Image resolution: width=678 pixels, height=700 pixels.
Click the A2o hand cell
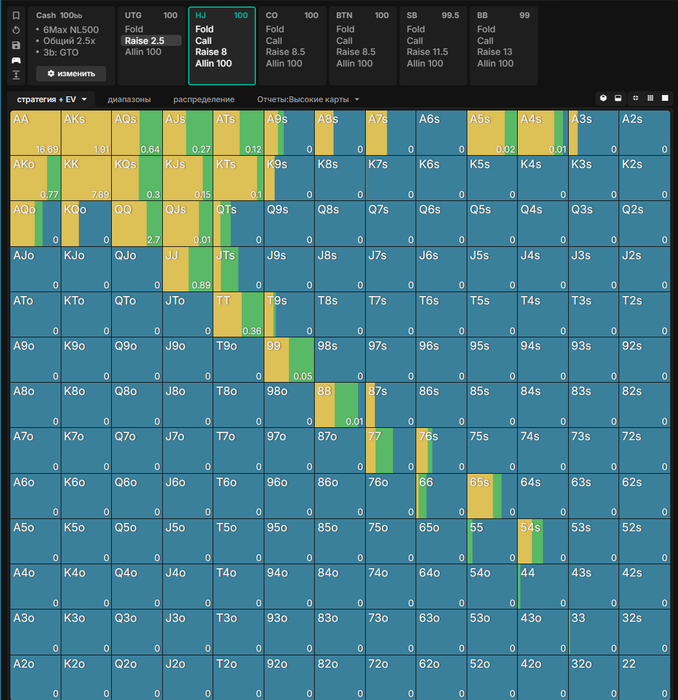point(35,677)
